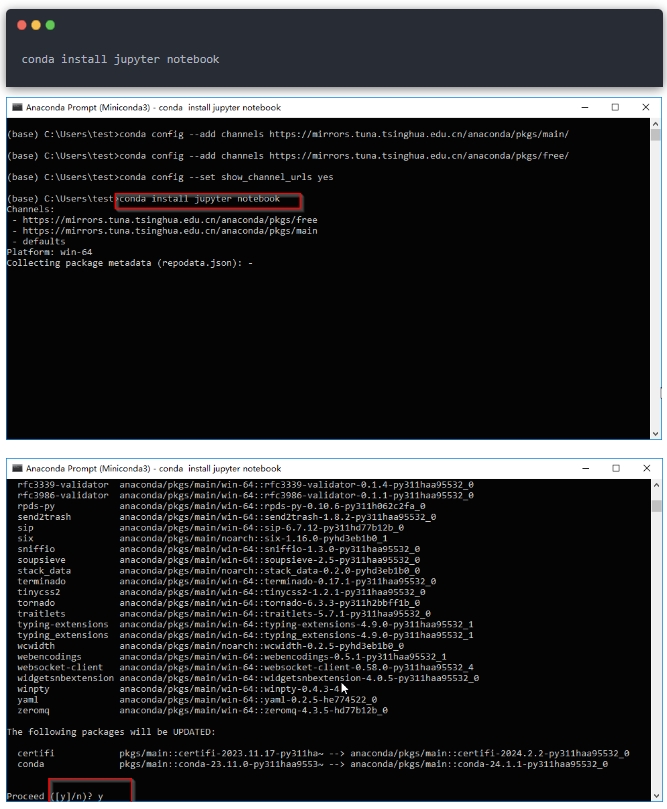This screenshot has width=667, height=809.
Task: Click scroll-down arrow in package-list terminal
Action: click(x=656, y=796)
